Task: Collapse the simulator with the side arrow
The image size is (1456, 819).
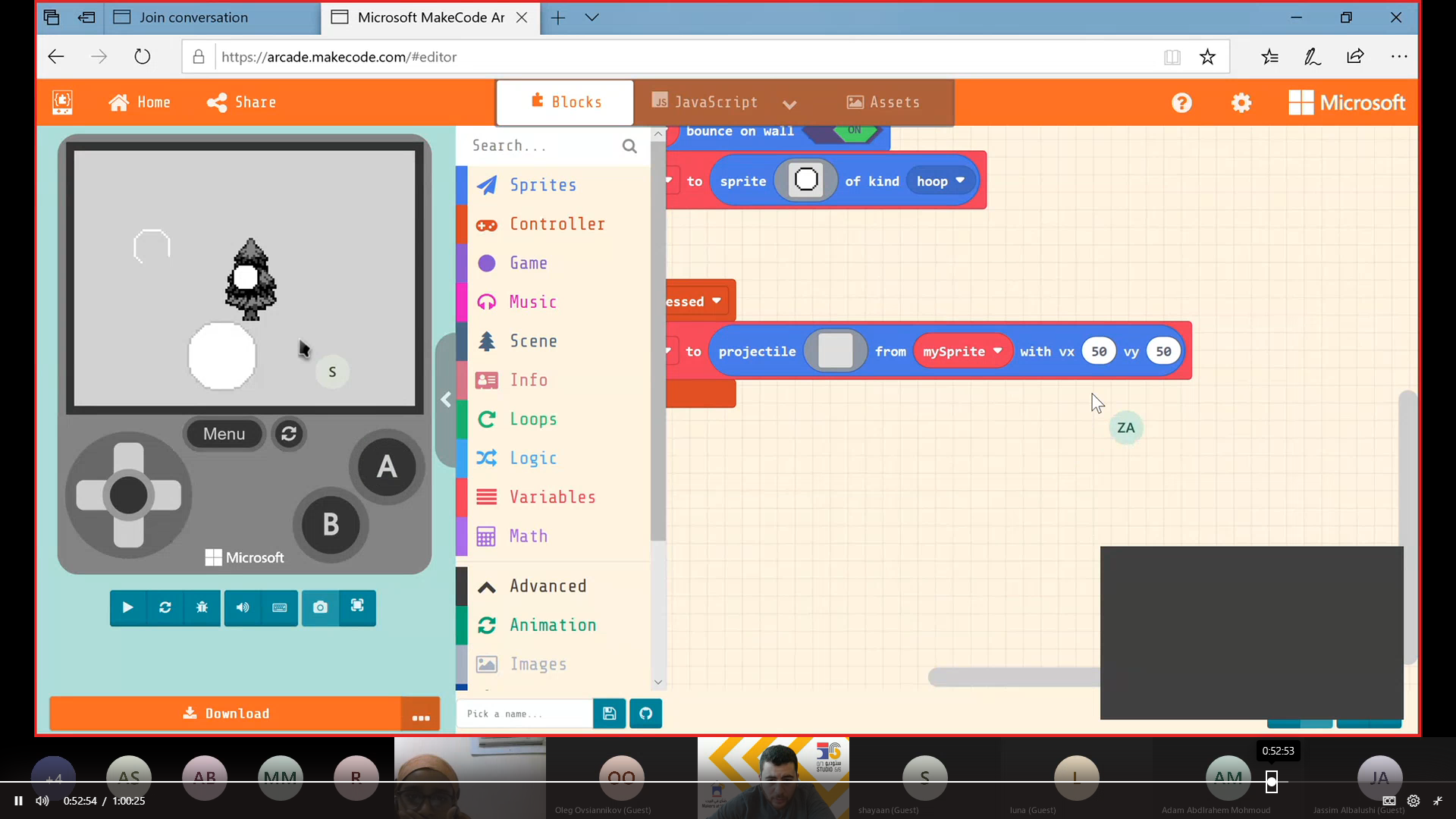Action: click(446, 400)
